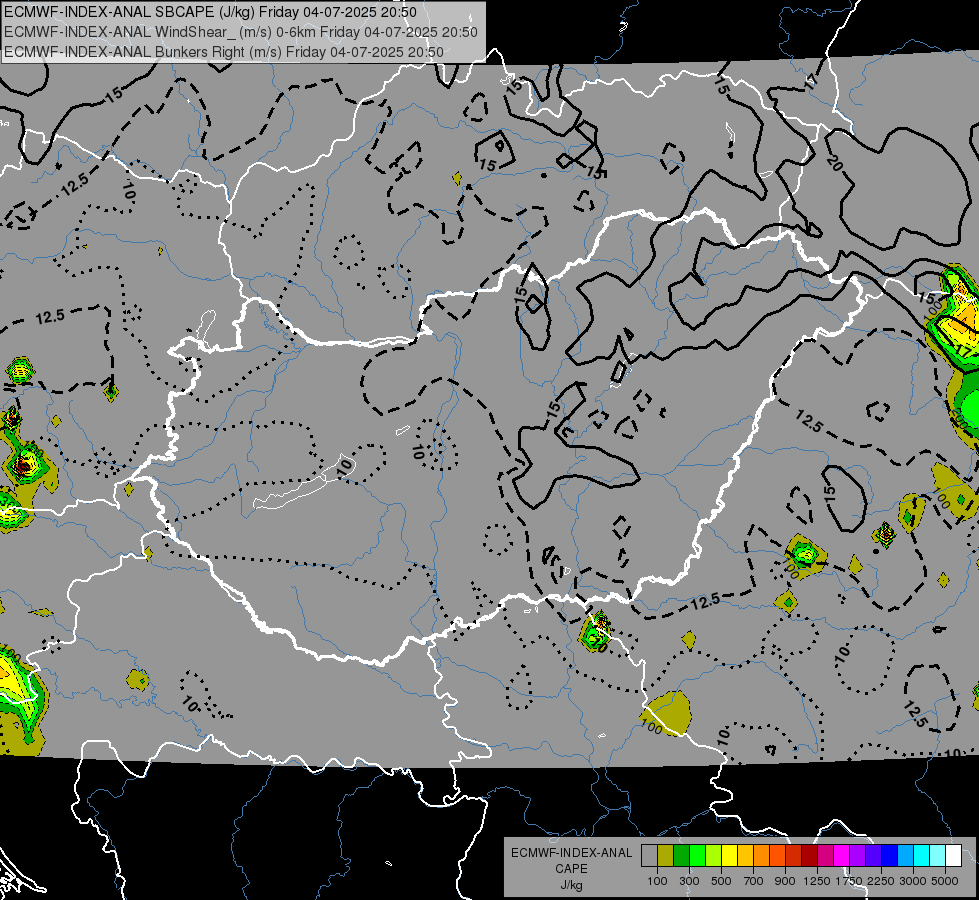Pick the pure blue legend swatch

coord(890,855)
